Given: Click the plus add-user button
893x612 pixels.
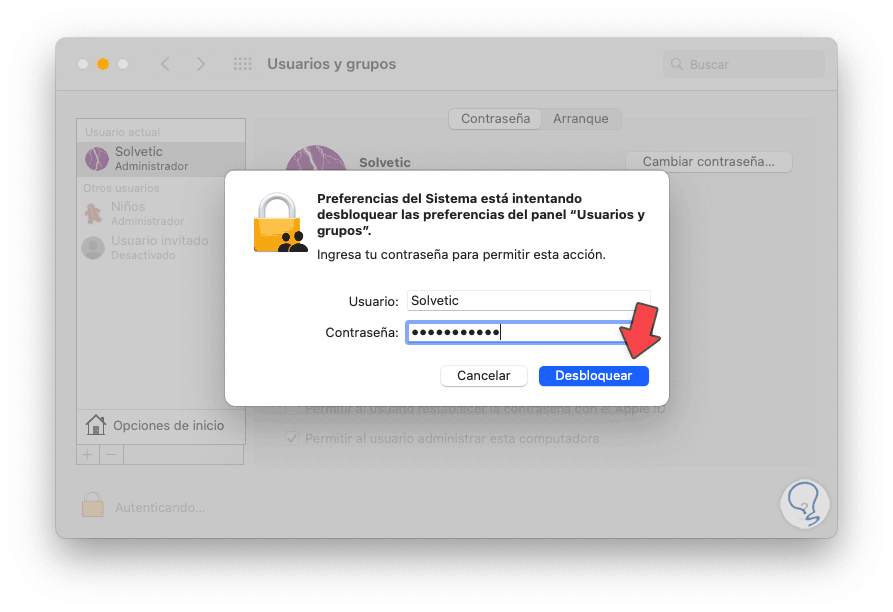Looking at the screenshot, I should tap(88, 455).
